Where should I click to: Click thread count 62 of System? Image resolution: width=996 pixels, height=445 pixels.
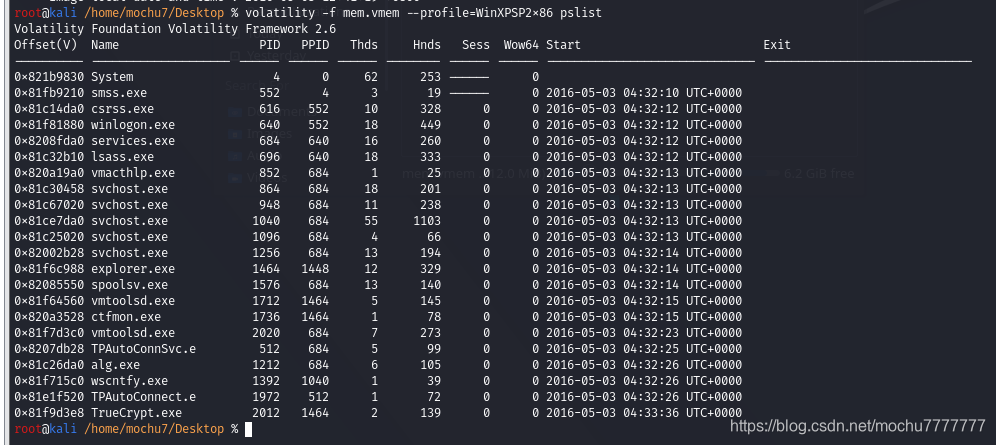pyautogui.click(x=371, y=77)
